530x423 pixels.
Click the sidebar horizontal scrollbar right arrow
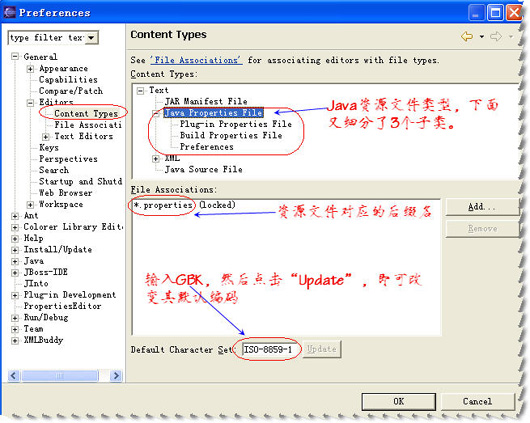click(116, 376)
